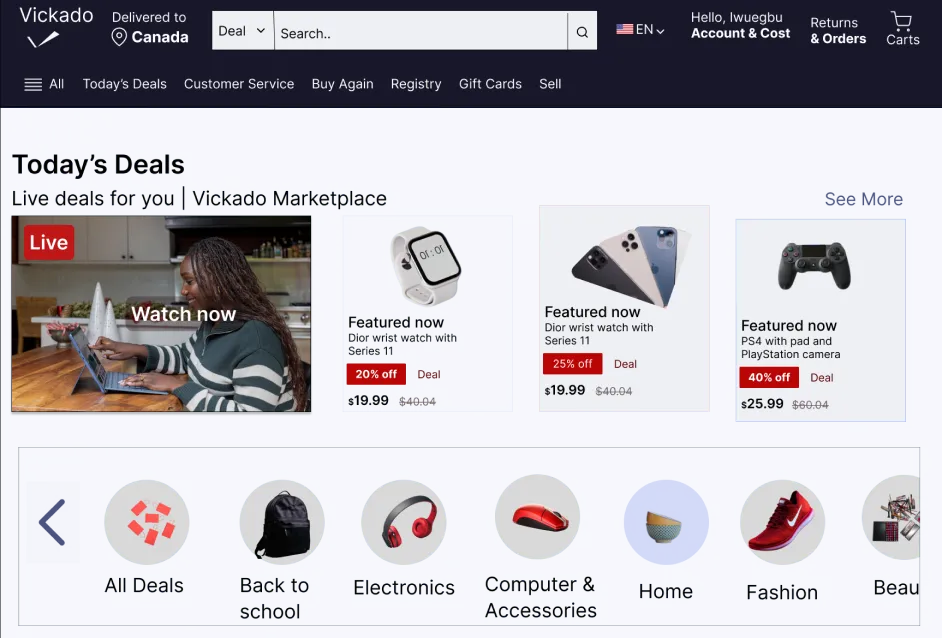
Task: Click the Vickado logo
Action: click(x=56, y=27)
